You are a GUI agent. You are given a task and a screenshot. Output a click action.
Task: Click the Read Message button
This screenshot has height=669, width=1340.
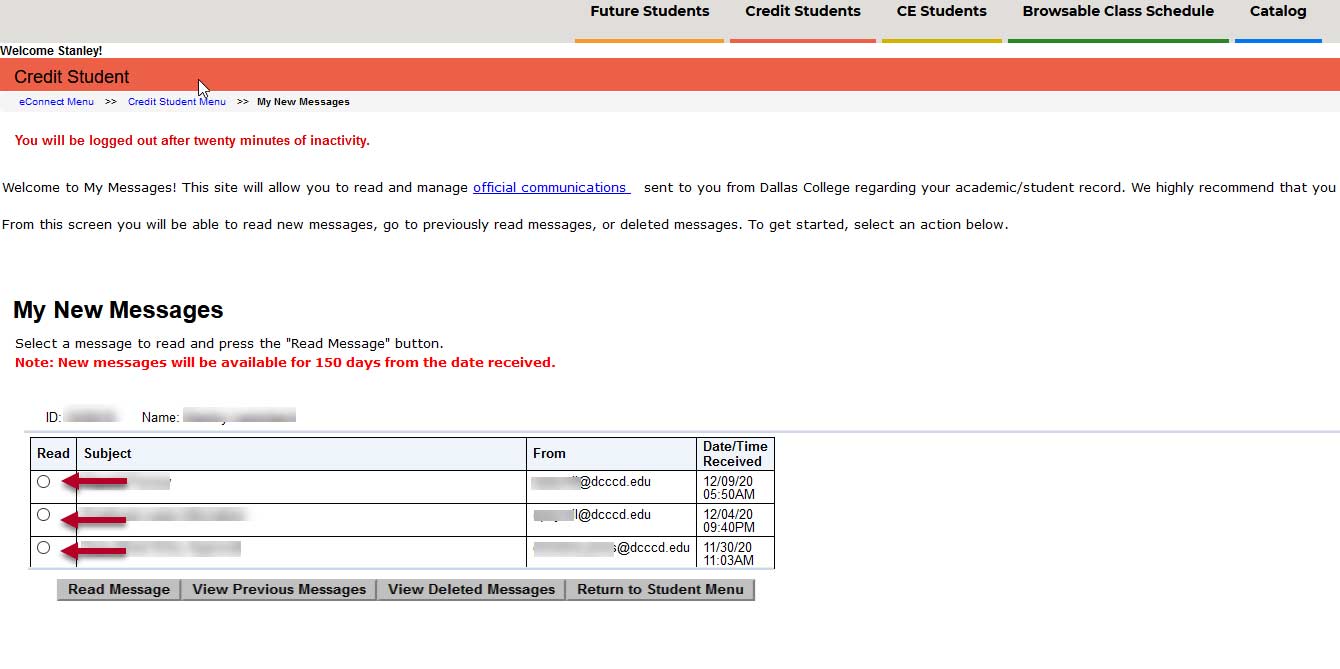pyautogui.click(x=117, y=589)
